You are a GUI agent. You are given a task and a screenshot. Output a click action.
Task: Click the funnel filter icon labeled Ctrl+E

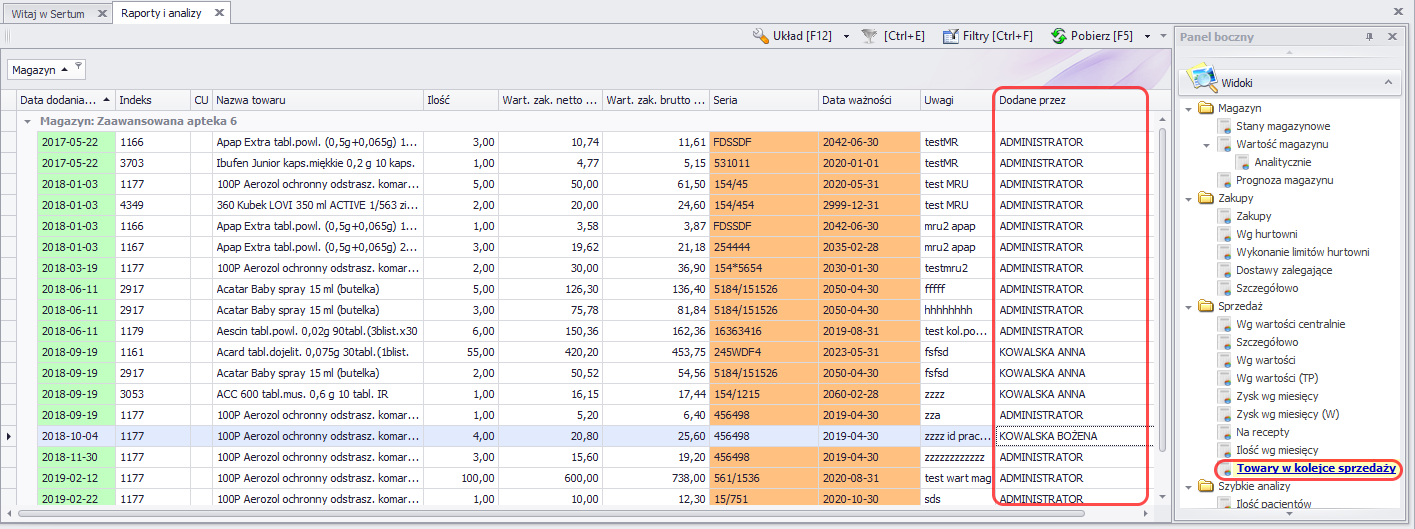[x=870, y=36]
